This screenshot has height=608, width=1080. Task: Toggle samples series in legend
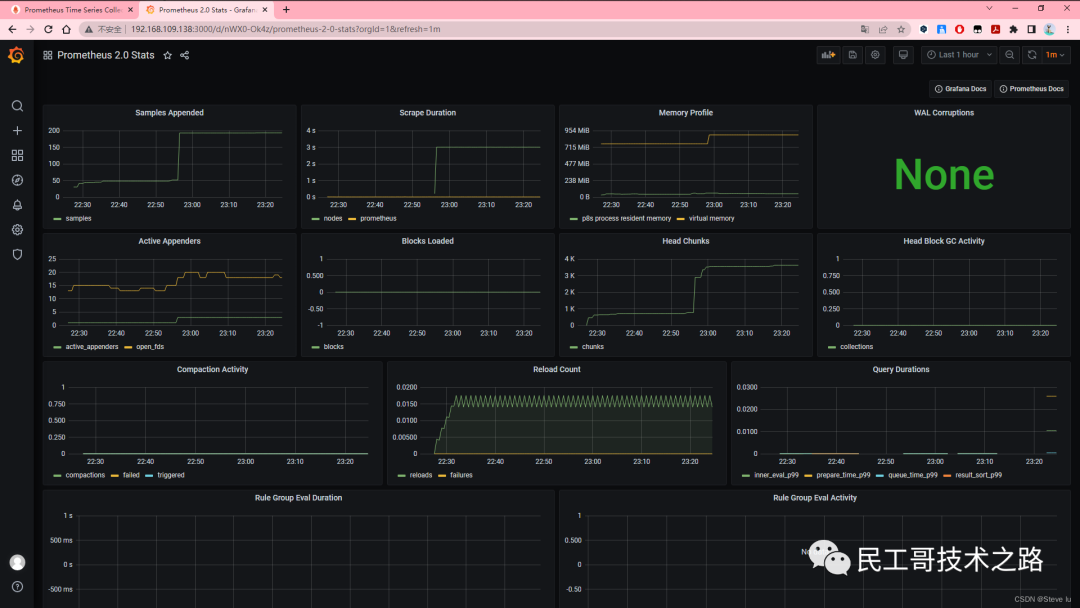(x=78, y=218)
